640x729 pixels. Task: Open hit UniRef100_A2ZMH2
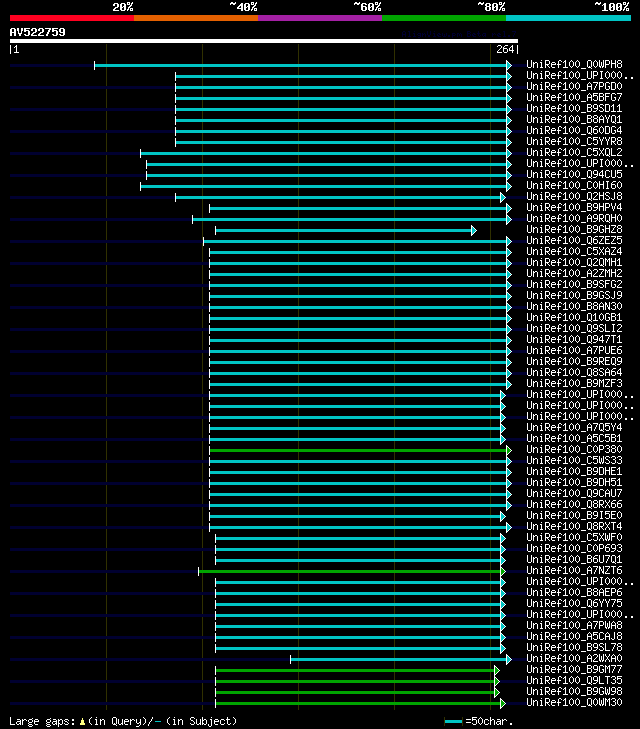click(574, 273)
